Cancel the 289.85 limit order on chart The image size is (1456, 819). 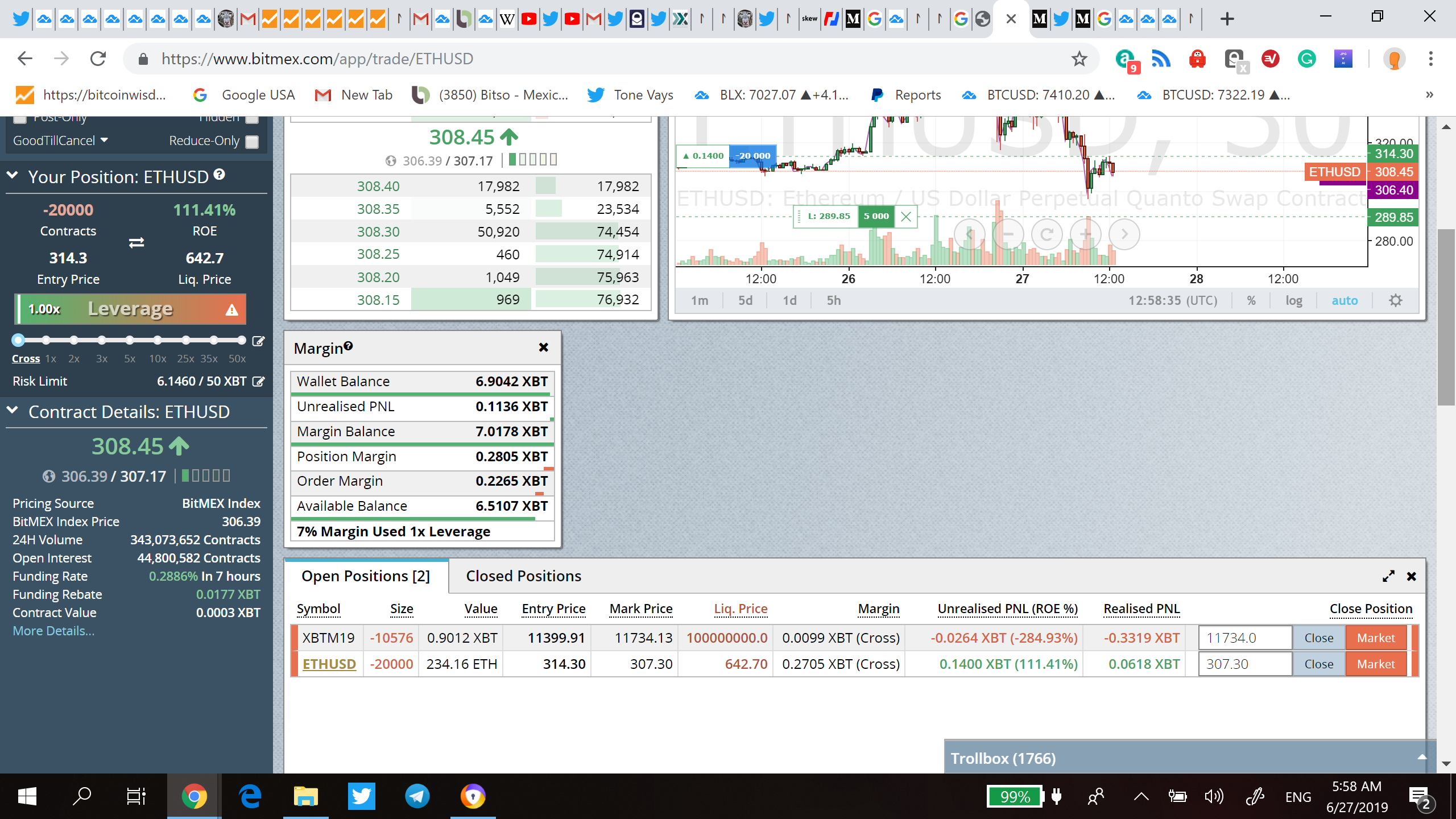906,217
